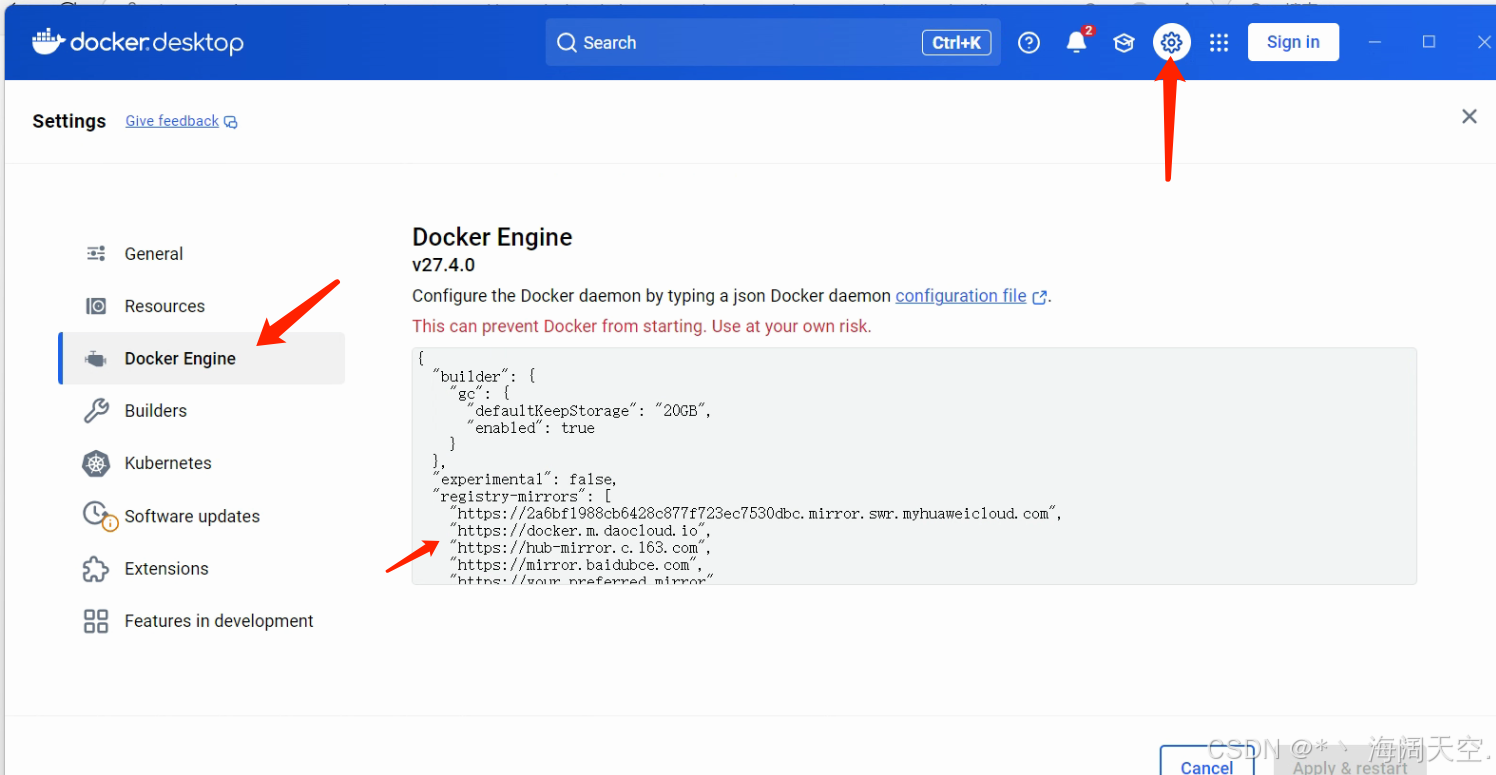Click the Builders wrench icon

(x=96, y=411)
